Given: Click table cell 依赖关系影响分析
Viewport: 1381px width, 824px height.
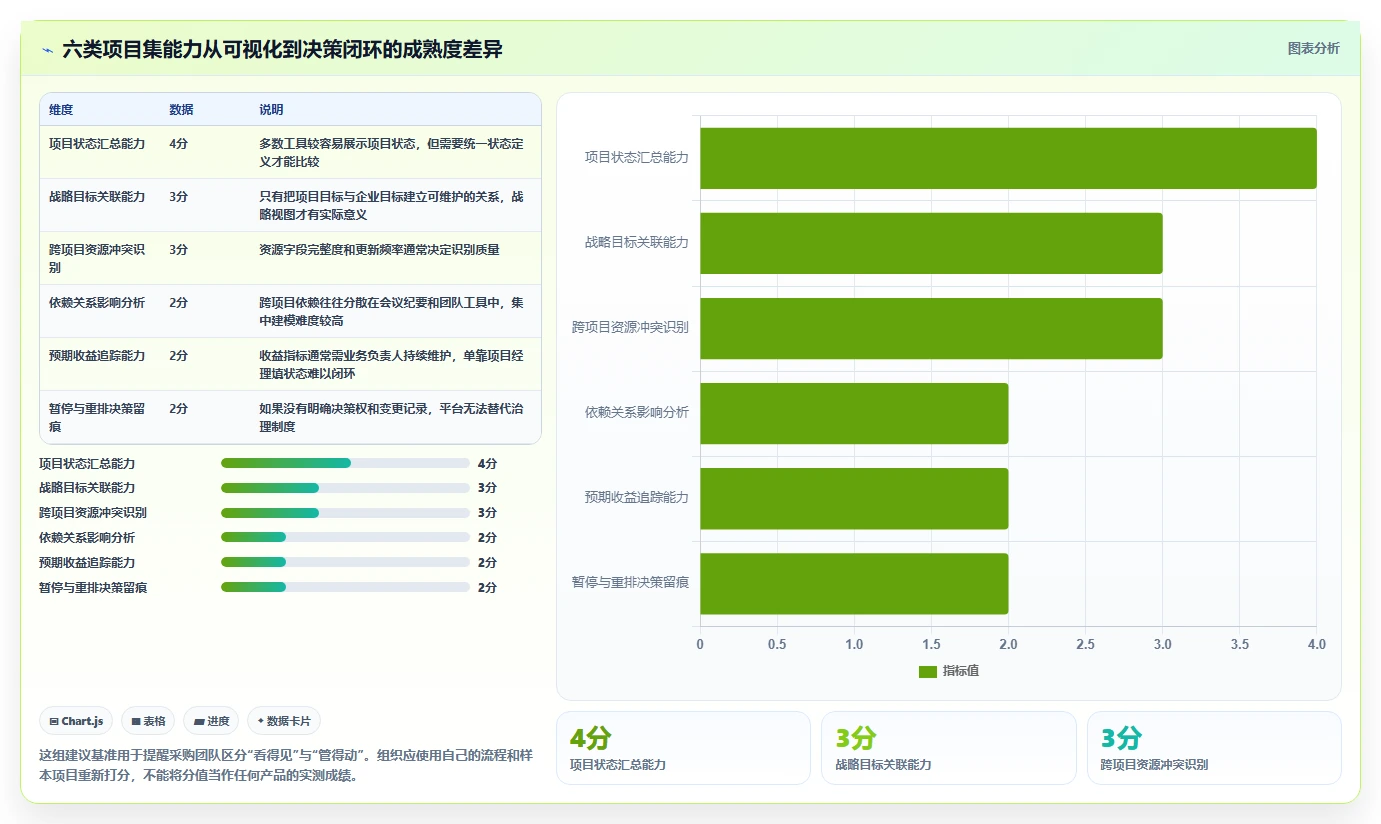Looking at the screenshot, I should click(x=97, y=303).
